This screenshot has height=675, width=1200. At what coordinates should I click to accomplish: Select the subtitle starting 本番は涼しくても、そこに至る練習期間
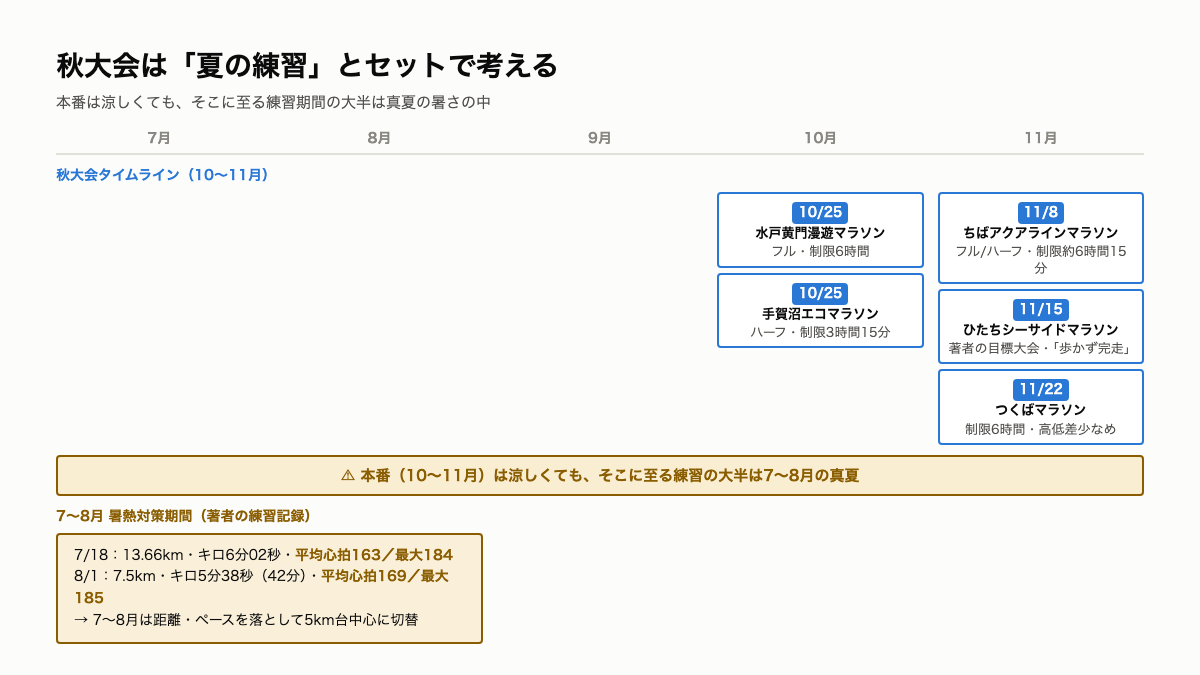(273, 102)
